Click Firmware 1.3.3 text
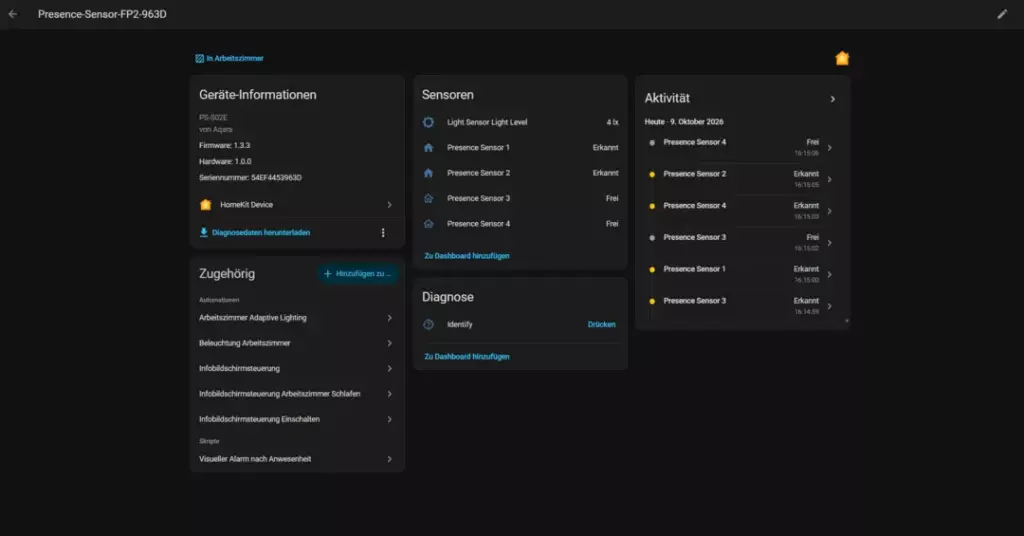This screenshot has height=536, width=1024. pyautogui.click(x=225, y=146)
